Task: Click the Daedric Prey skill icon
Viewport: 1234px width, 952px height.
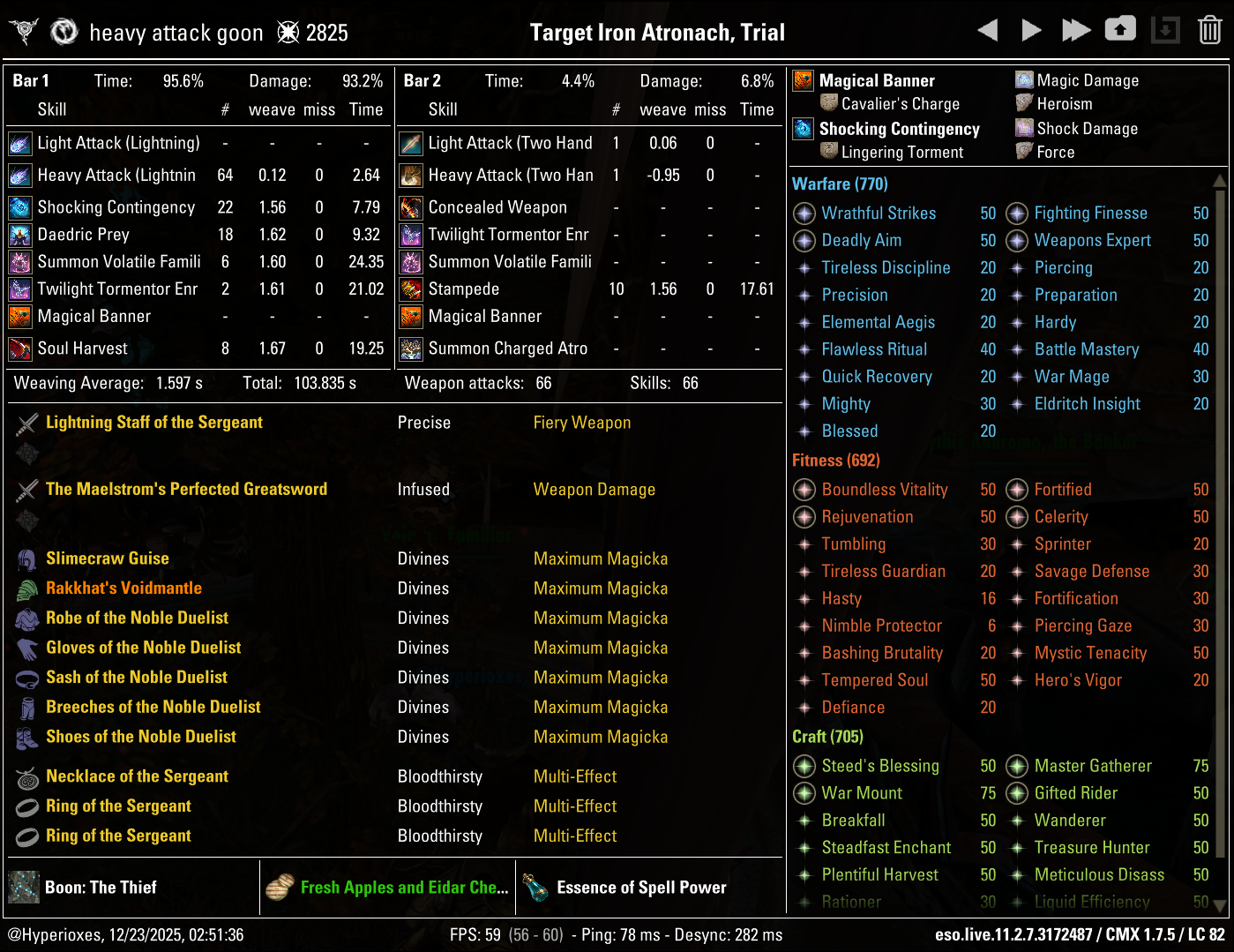Action: click(19, 235)
